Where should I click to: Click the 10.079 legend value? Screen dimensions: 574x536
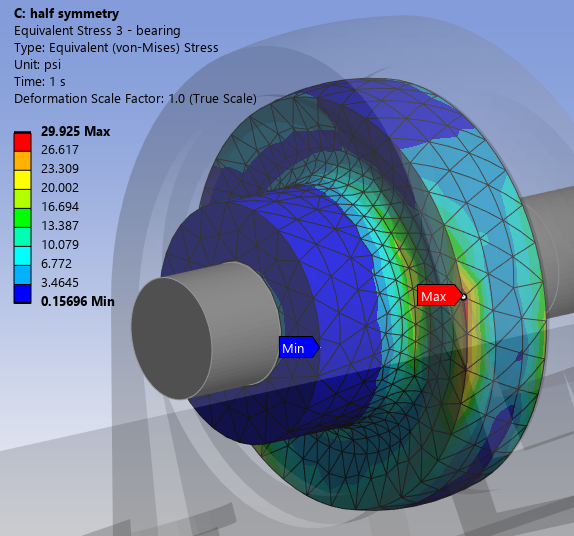click(x=60, y=245)
